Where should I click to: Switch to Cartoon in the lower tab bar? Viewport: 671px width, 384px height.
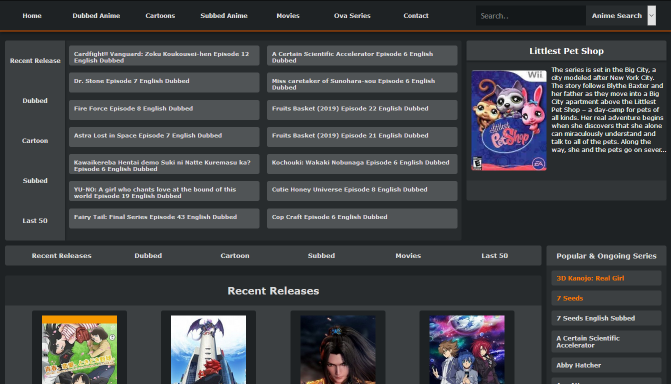pyautogui.click(x=235, y=256)
